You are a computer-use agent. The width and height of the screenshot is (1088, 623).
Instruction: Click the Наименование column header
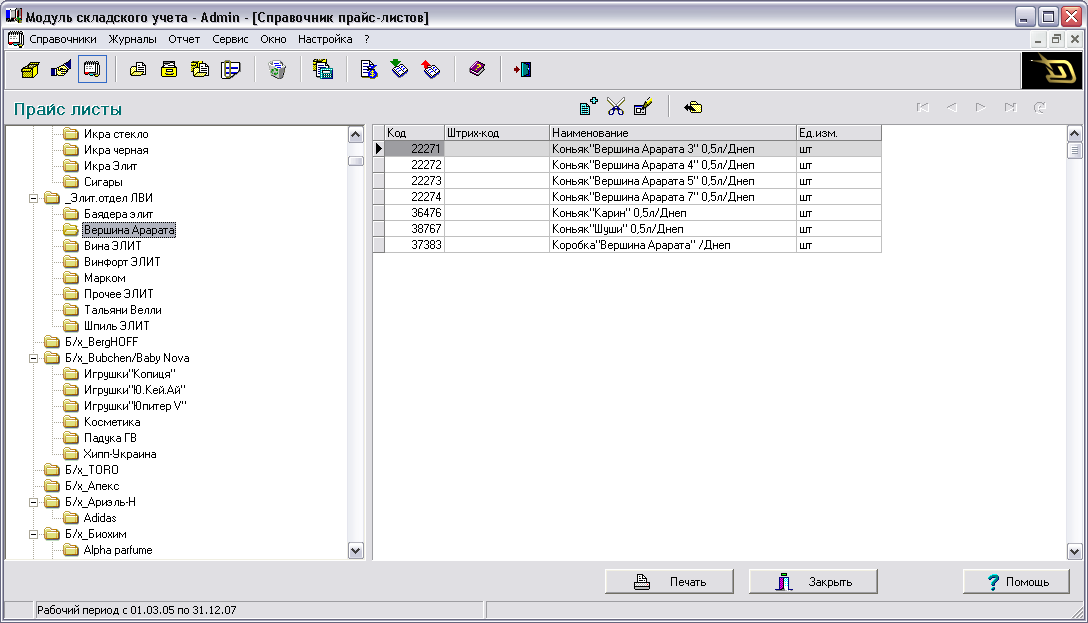coord(672,133)
